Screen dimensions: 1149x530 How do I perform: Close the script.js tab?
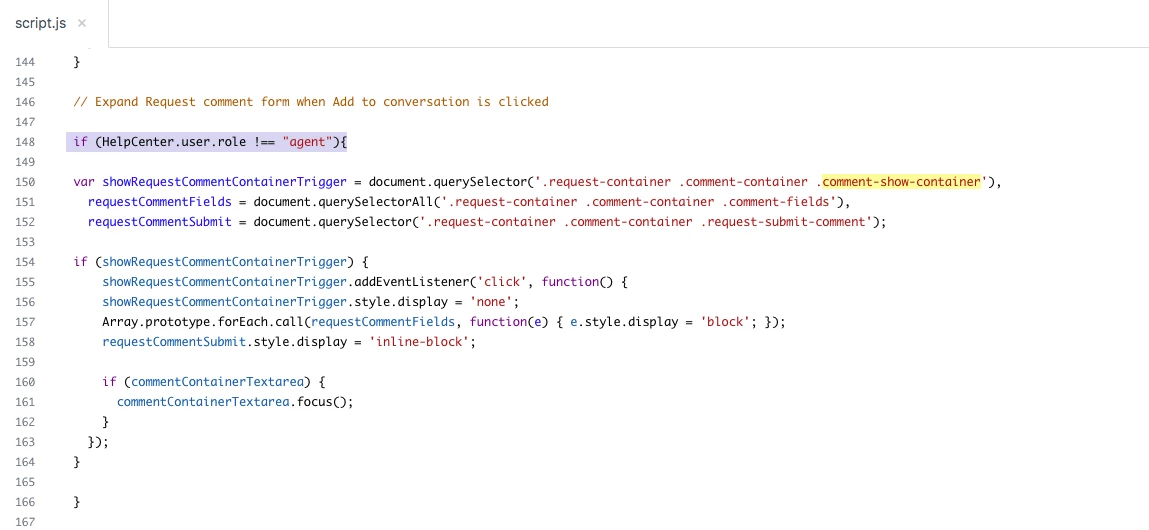(82, 23)
